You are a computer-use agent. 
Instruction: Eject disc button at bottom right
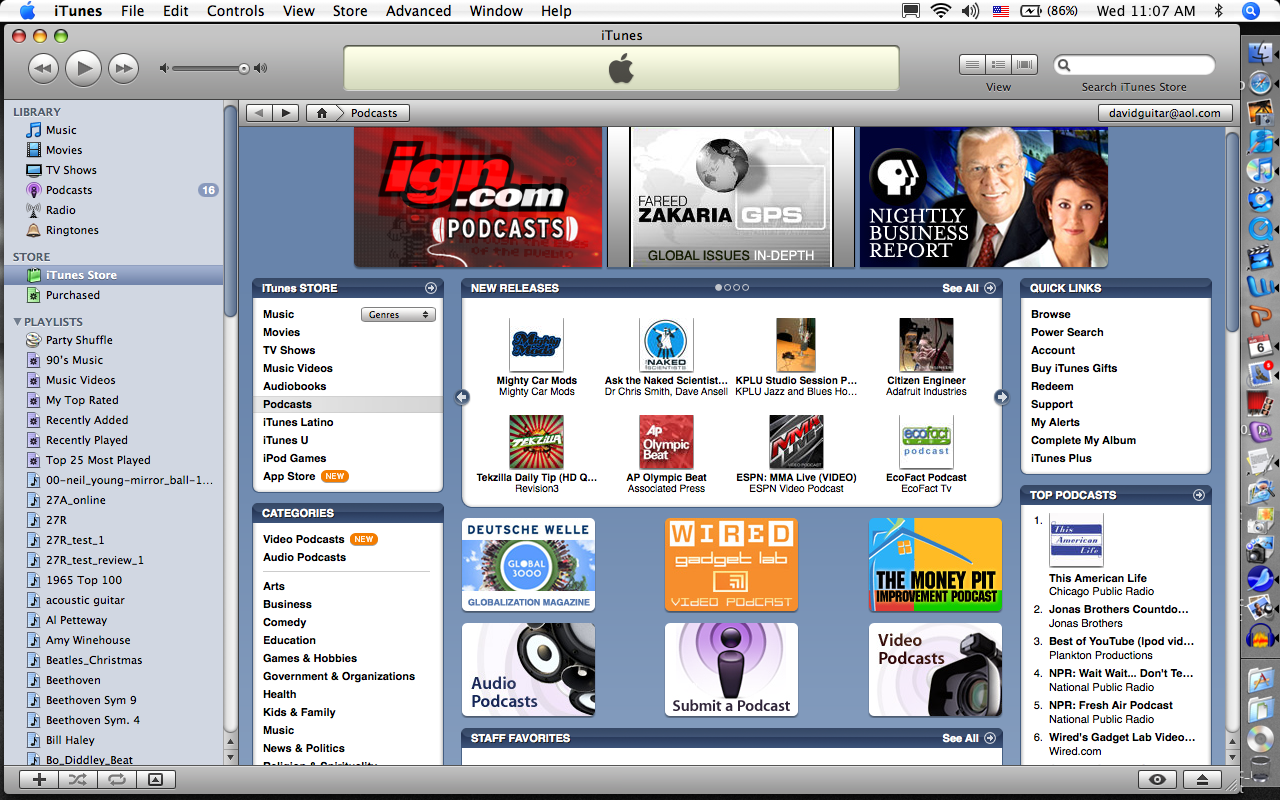tap(1203, 780)
